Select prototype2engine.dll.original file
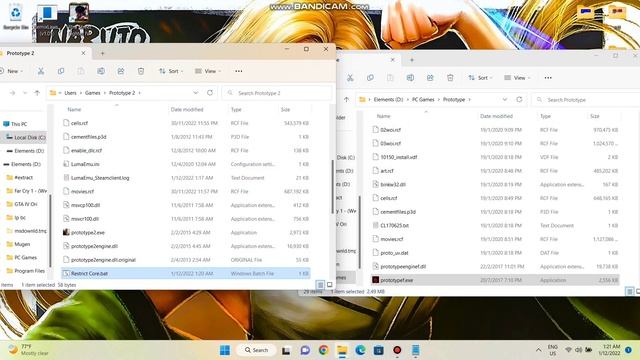Screen dimensions: 640x360 click(x=186, y=260)
